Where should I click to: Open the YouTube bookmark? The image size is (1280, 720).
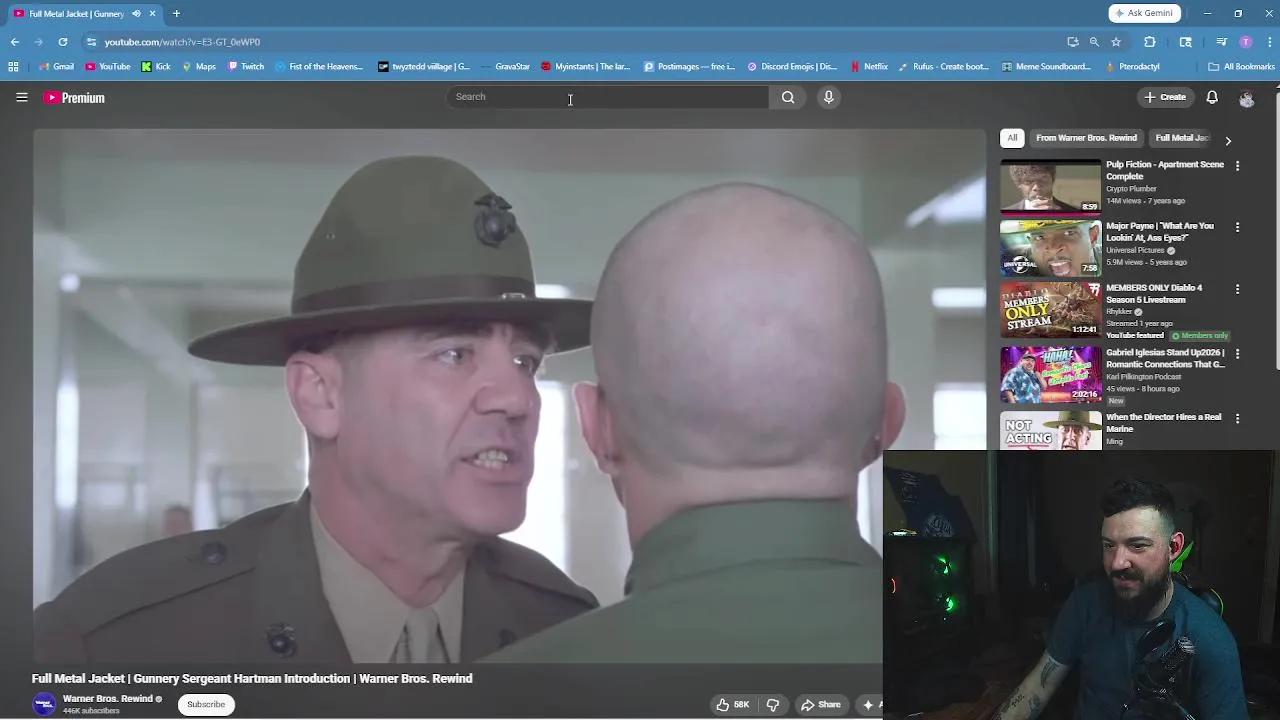(x=108, y=67)
